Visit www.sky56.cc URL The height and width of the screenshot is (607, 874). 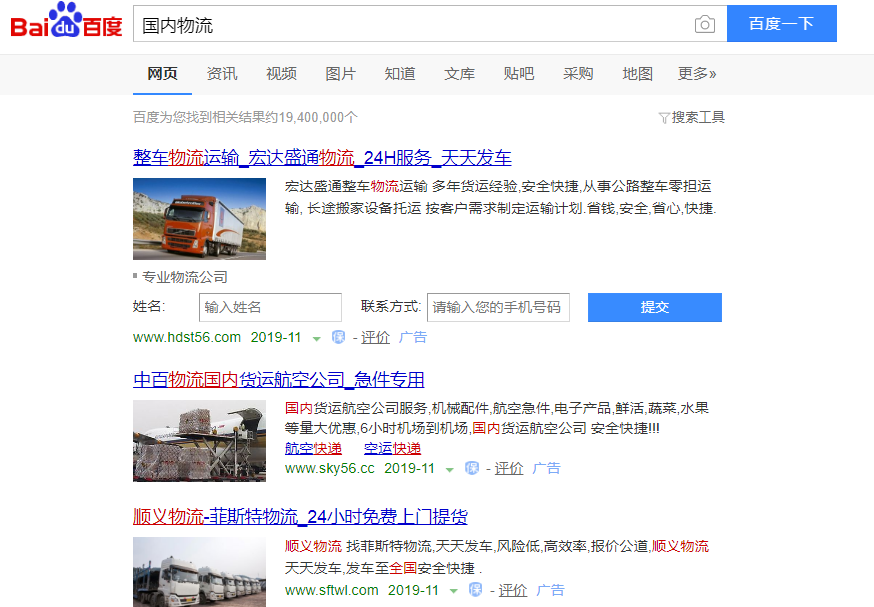pos(329,468)
